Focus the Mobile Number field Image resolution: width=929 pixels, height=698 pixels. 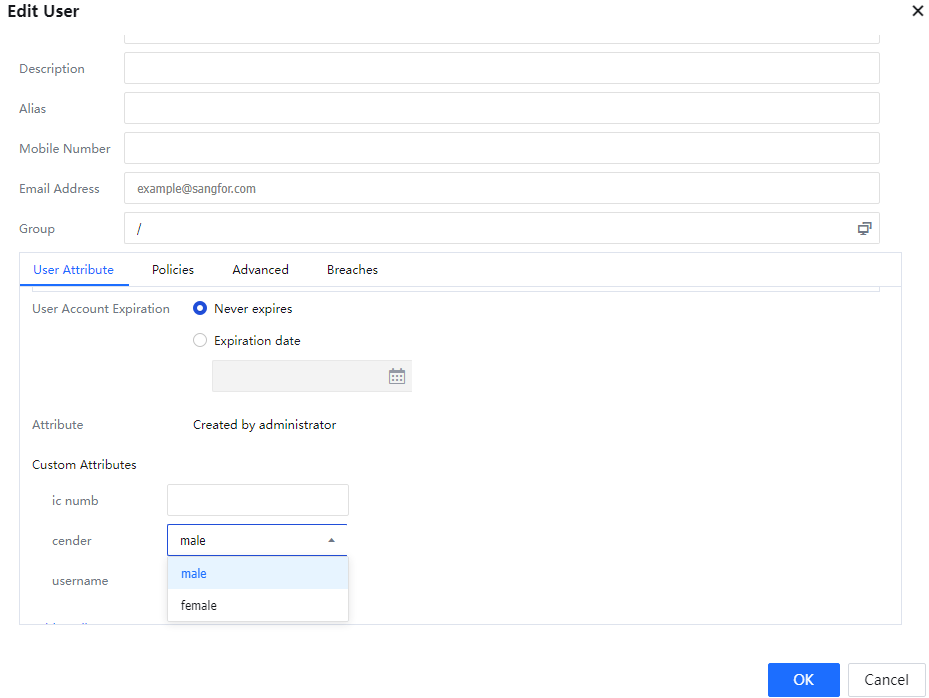point(501,148)
